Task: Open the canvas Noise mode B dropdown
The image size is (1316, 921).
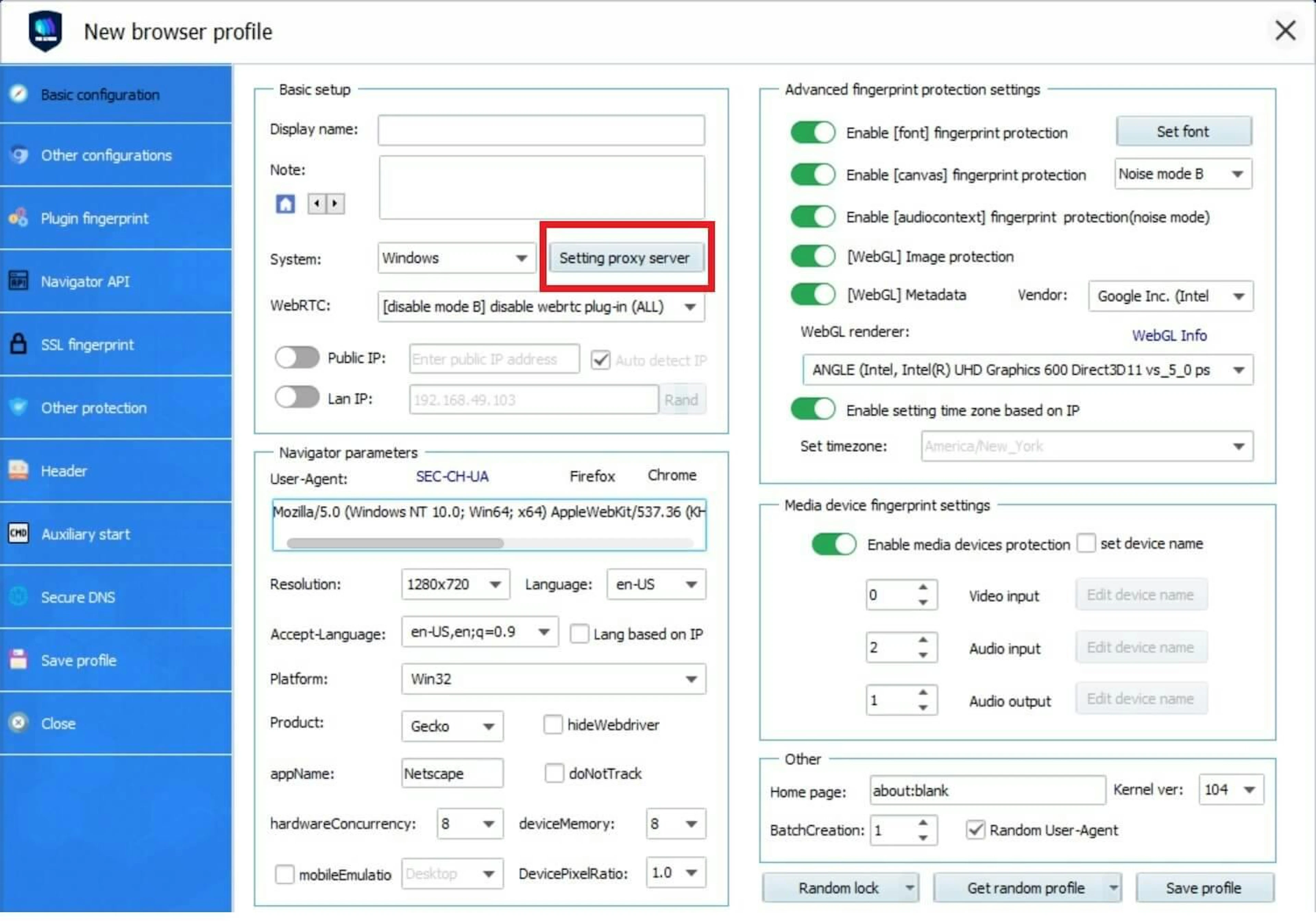Action: pyautogui.click(x=1183, y=174)
